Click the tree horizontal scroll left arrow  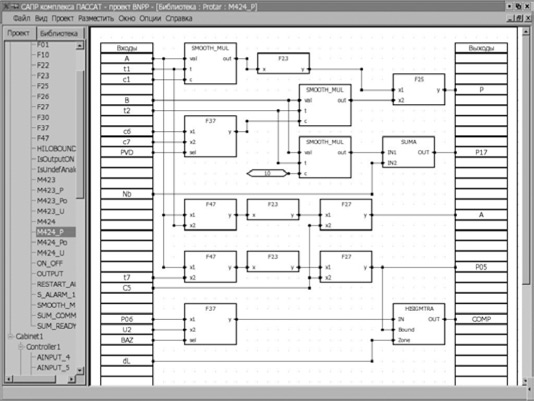click(x=9, y=379)
